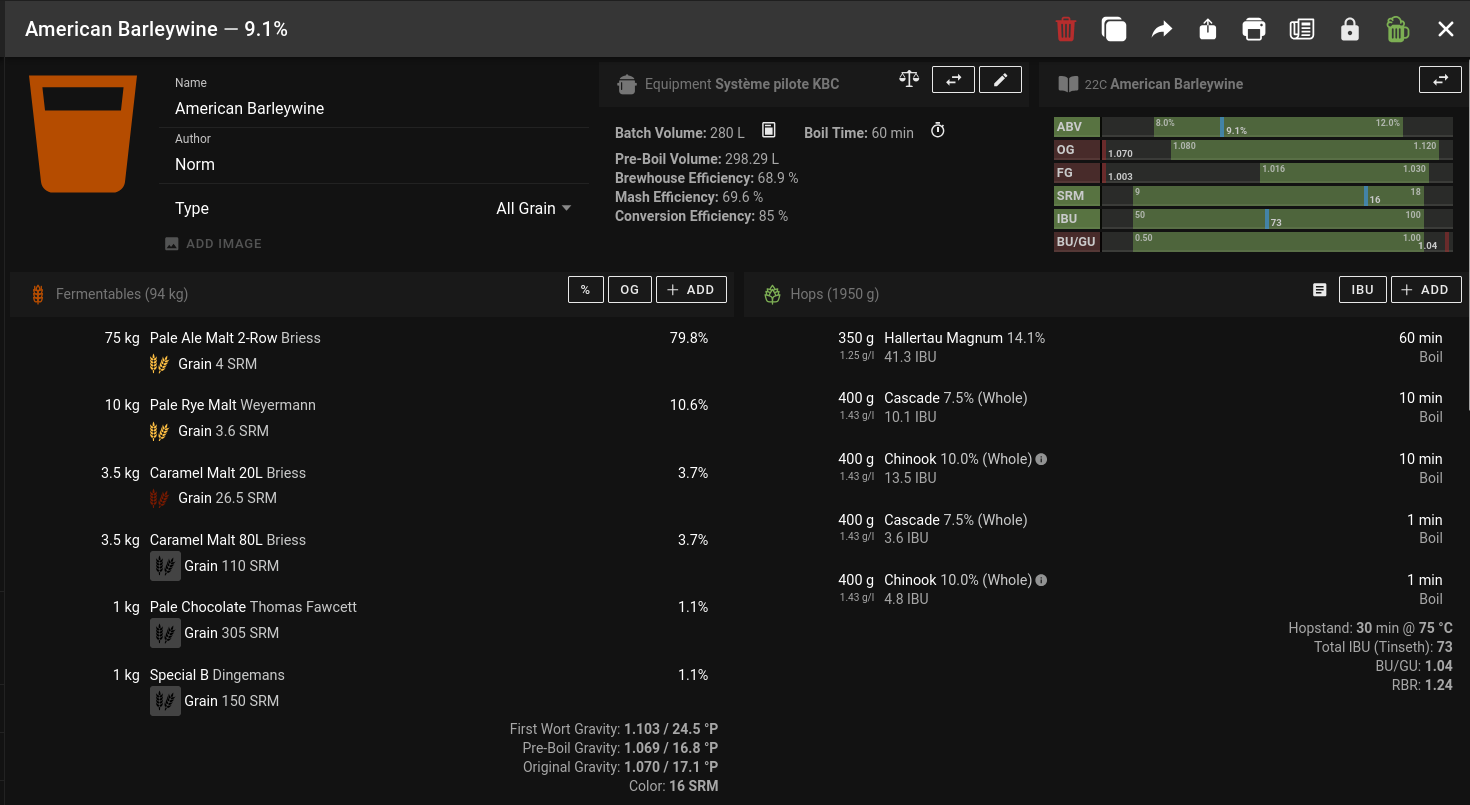
Task: Click the Author field containing Norm
Action: point(374,164)
